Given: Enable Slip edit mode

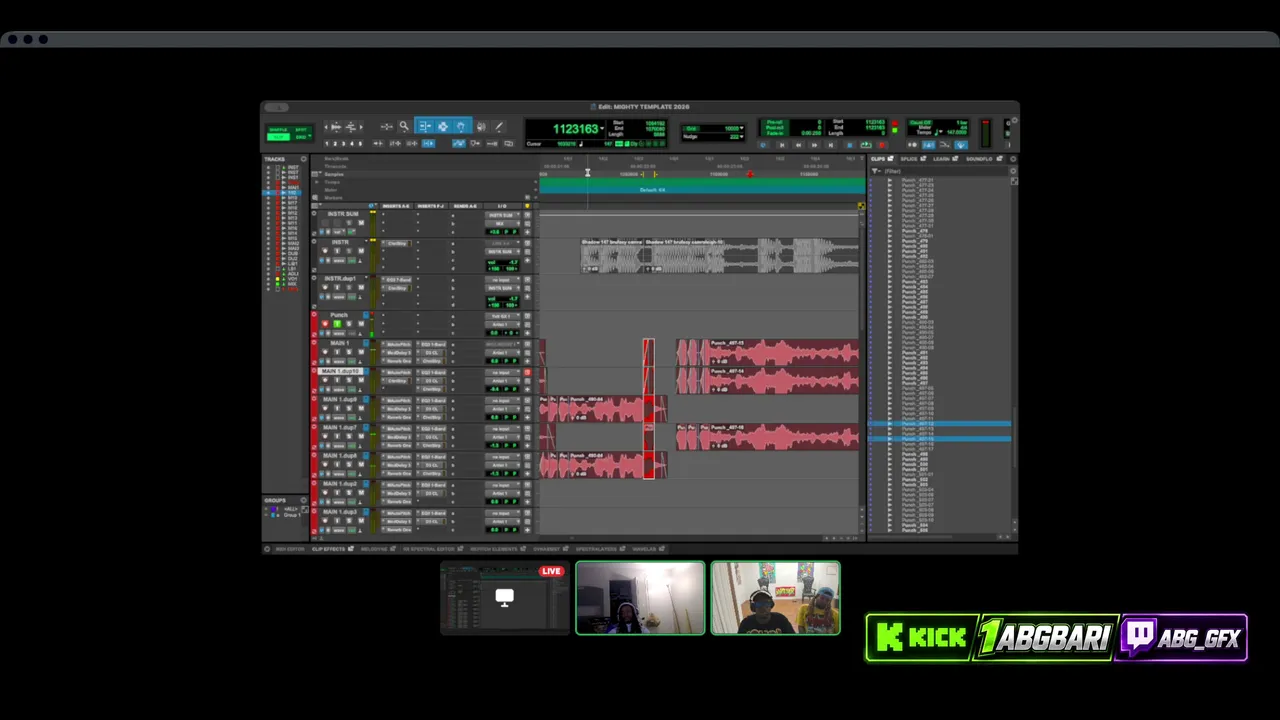Looking at the screenshot, I should click(x=278, y=137).
